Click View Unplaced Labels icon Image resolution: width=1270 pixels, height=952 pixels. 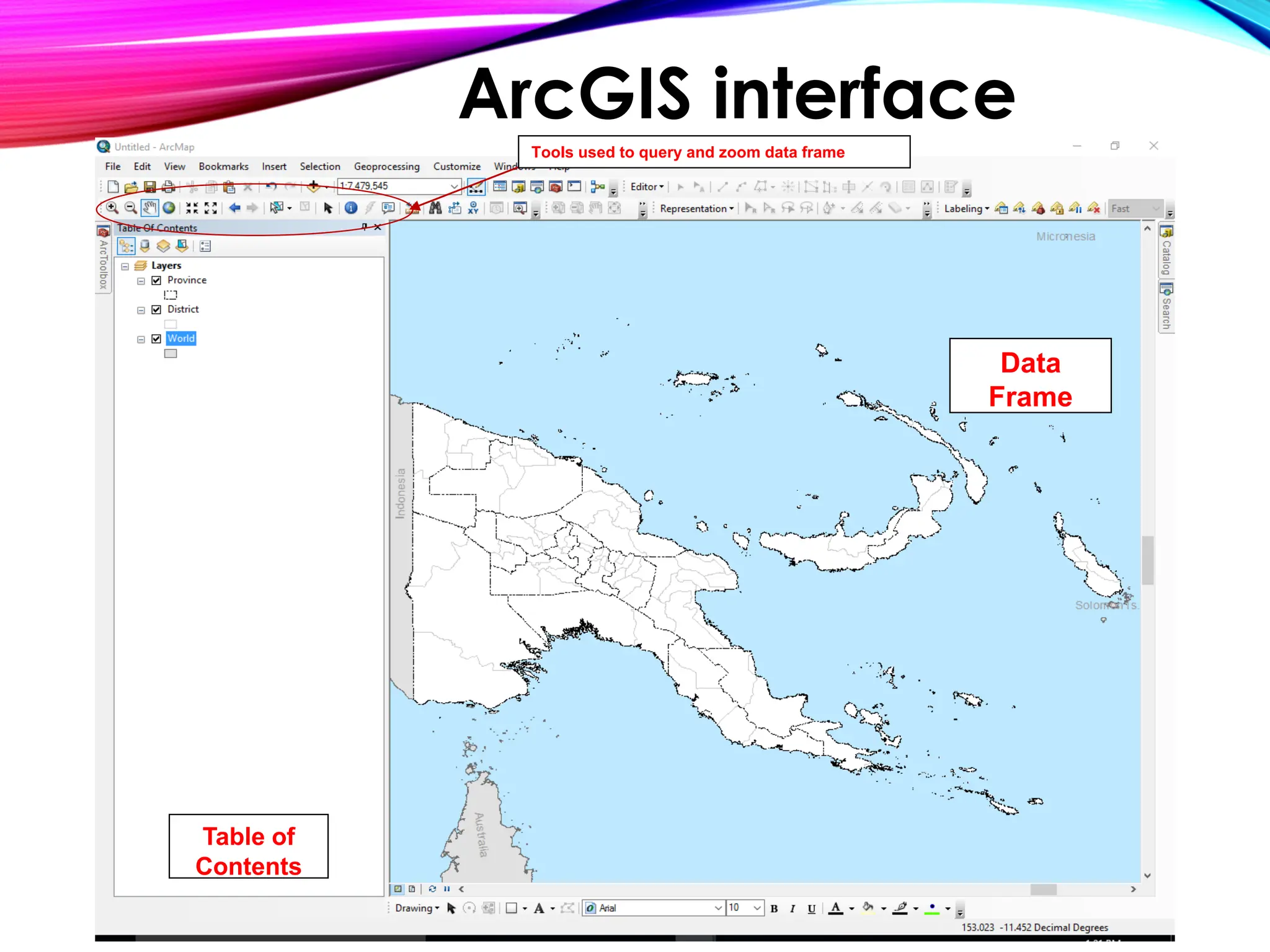(1094, 208)
